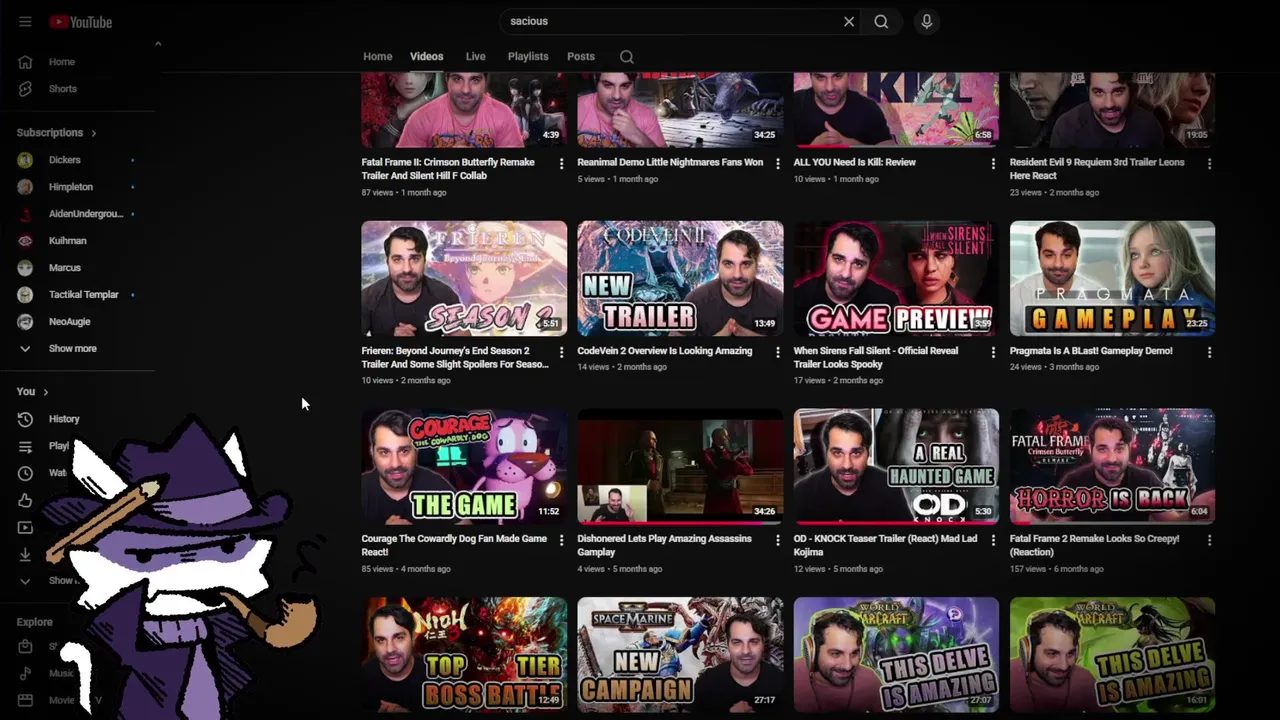Select the Videos tab

pyautogui.click(x=427, y=57)
